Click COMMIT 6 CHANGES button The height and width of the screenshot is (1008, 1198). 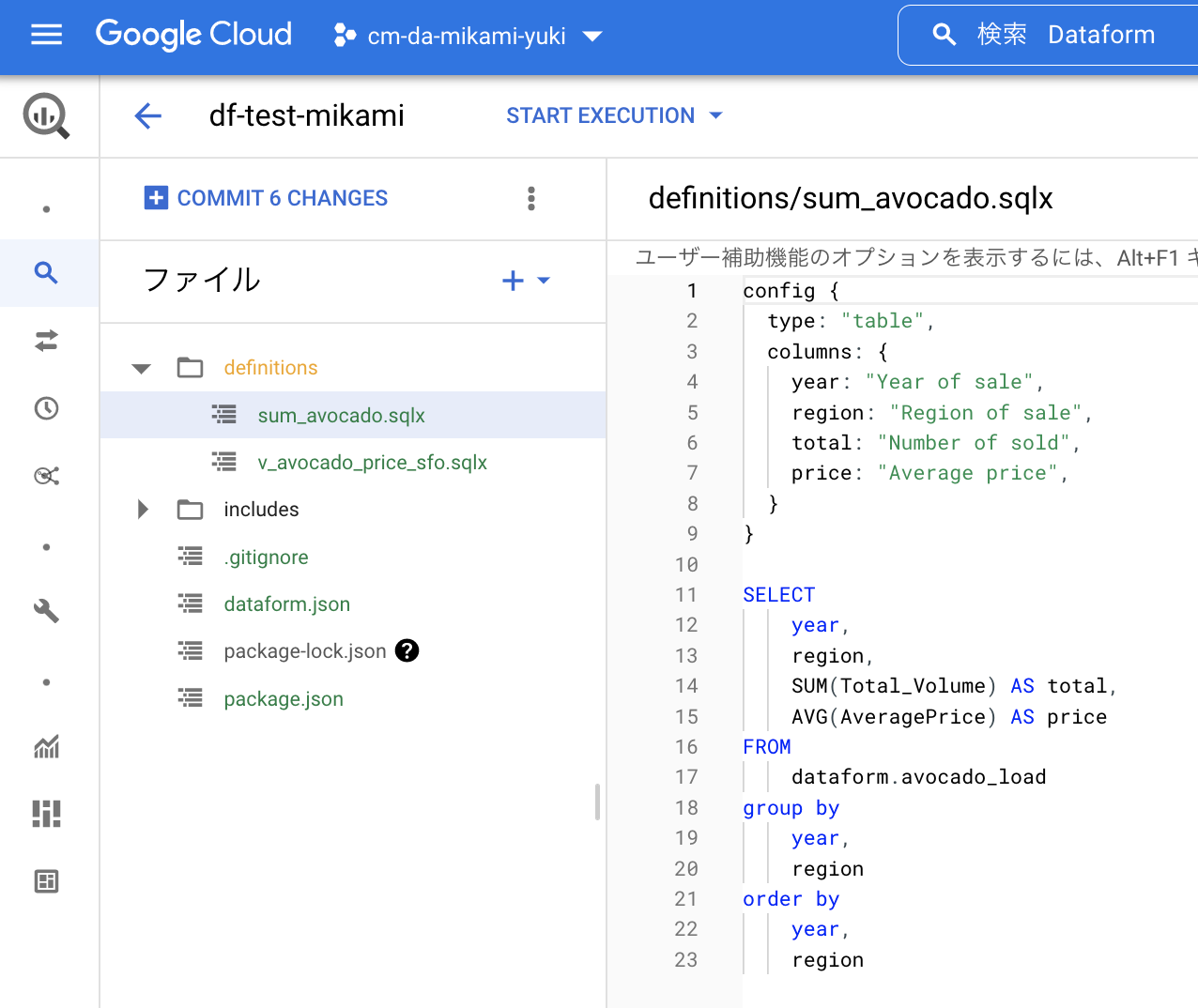tap(266, 198)
